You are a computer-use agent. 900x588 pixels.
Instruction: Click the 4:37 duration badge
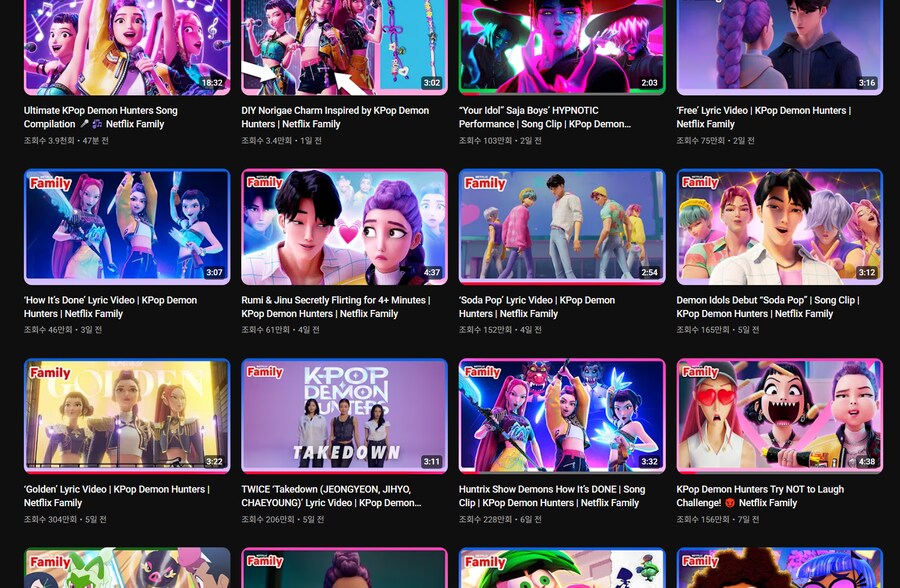tap(432, 272)
